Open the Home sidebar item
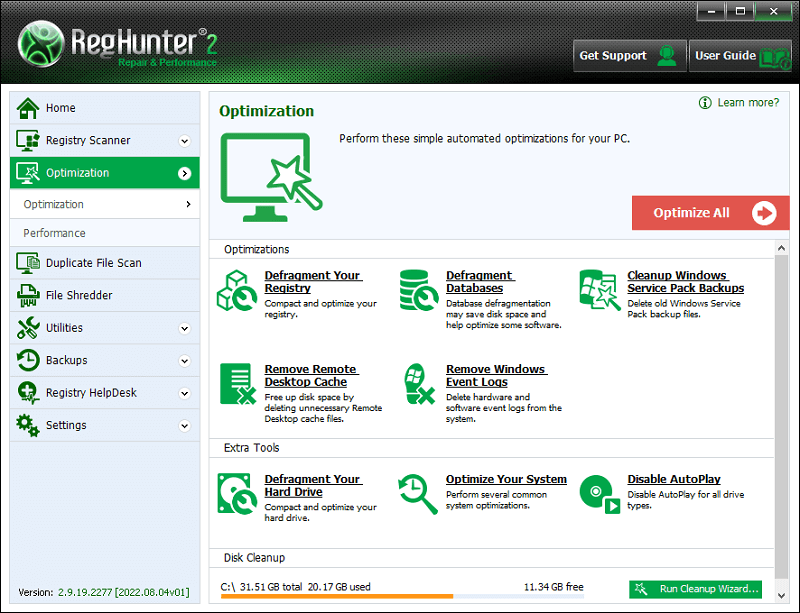Image resolution: width=800 pixels, height=613 pixels. pos(60,108)
